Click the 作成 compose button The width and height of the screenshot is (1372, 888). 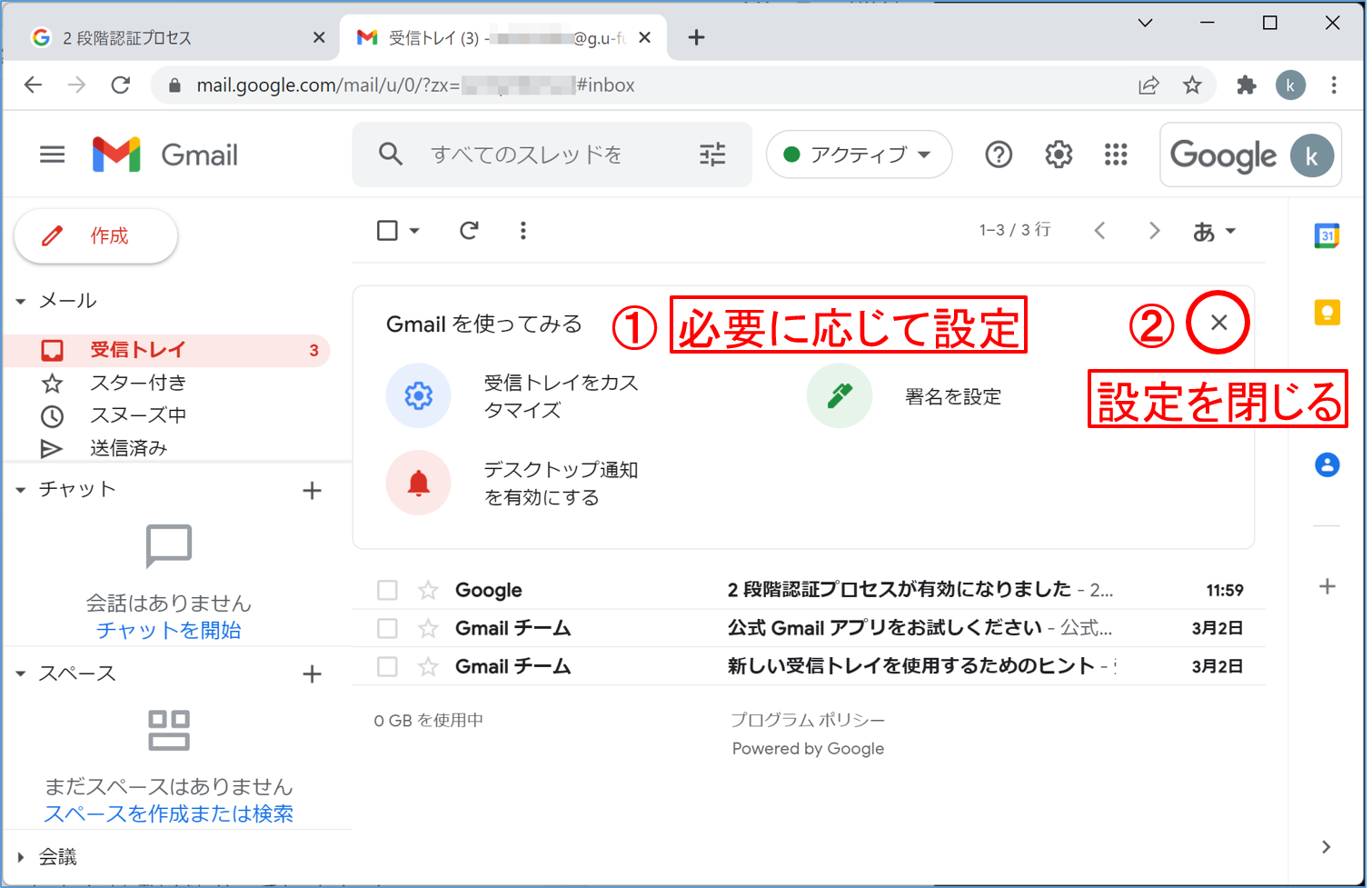click(x=95, y=236)
